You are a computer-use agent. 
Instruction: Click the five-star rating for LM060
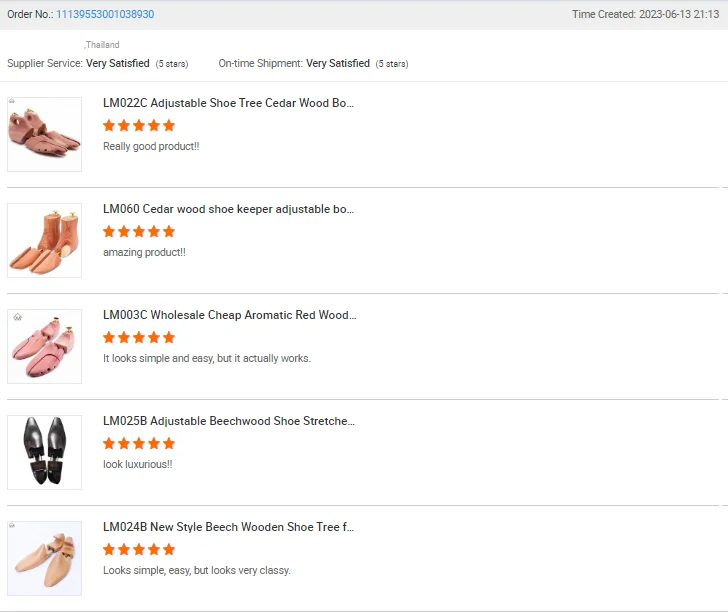click(x=139, y=231)
